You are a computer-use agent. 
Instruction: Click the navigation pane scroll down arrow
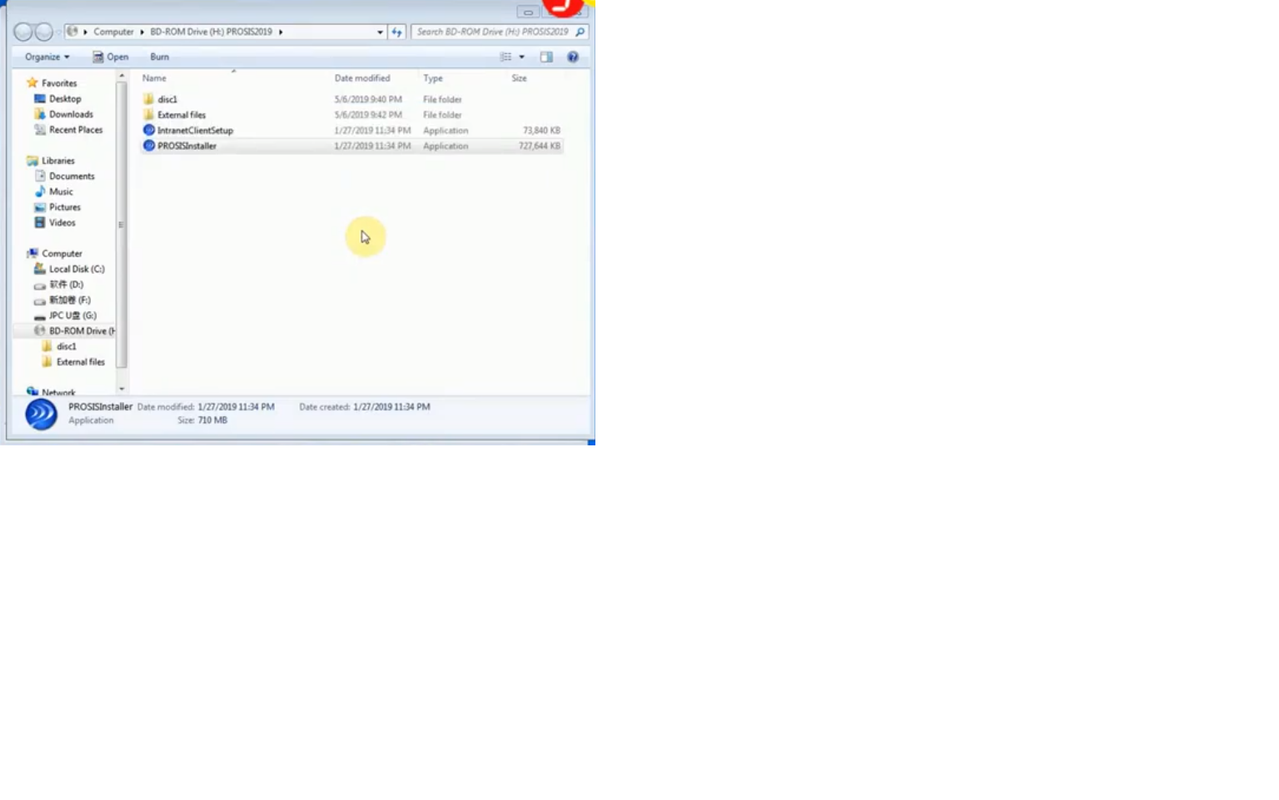point(122,389)
